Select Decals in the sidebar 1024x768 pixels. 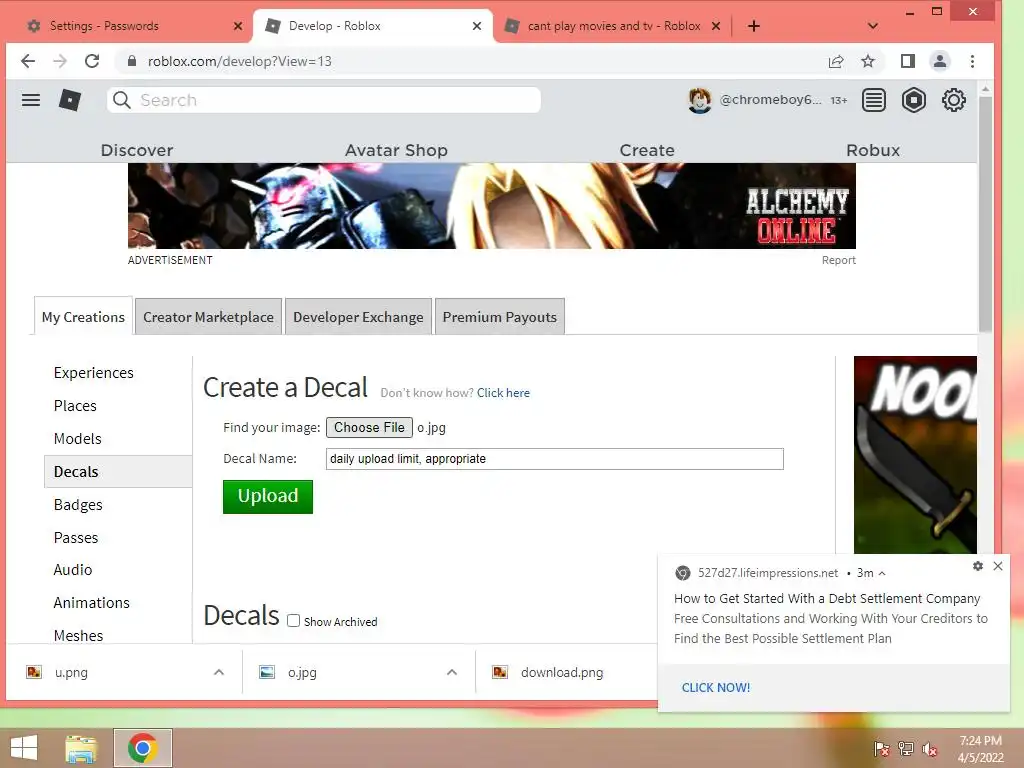click(118, 472)
